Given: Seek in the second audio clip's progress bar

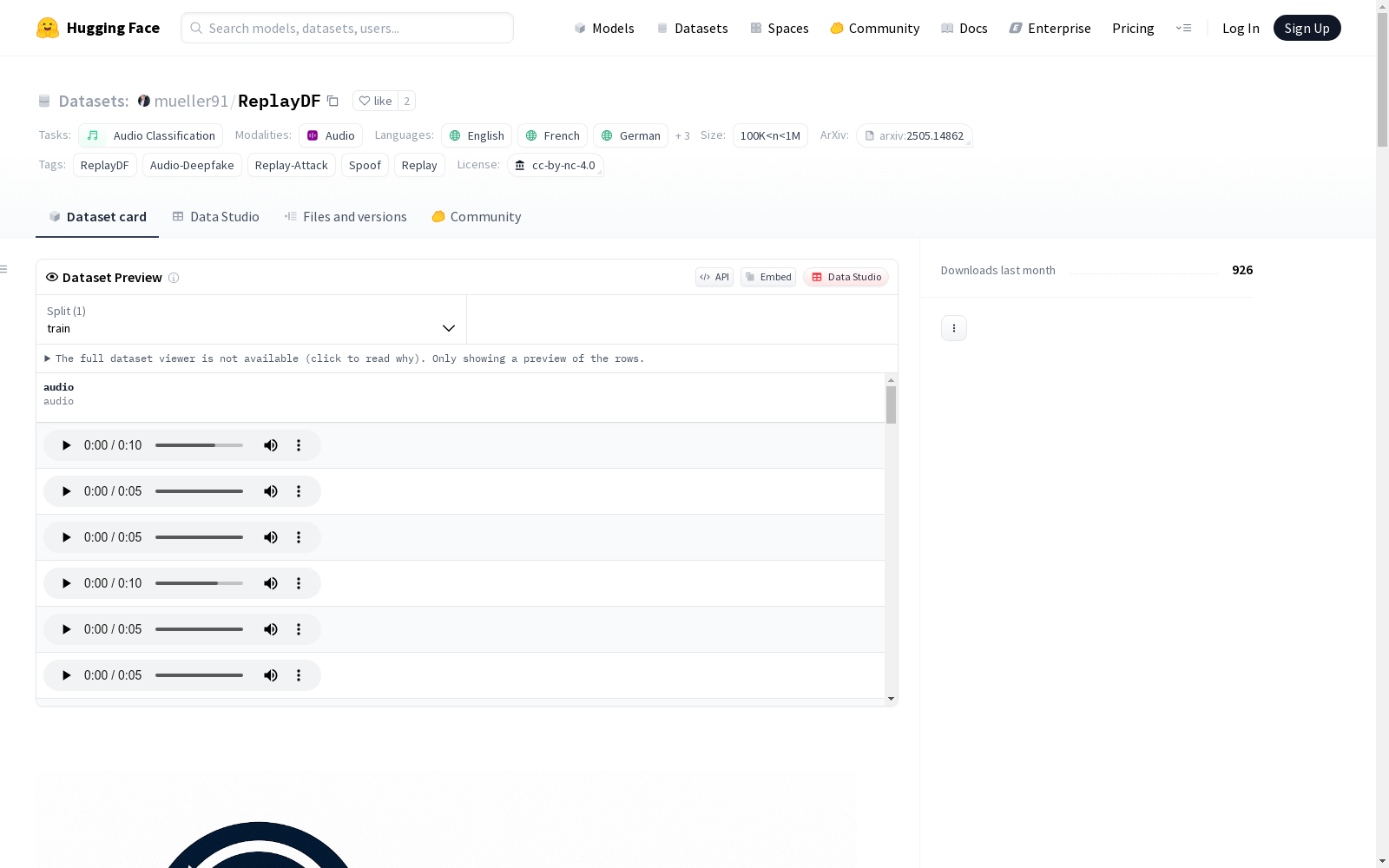Looking at the screenshot, I should (199, 491).
